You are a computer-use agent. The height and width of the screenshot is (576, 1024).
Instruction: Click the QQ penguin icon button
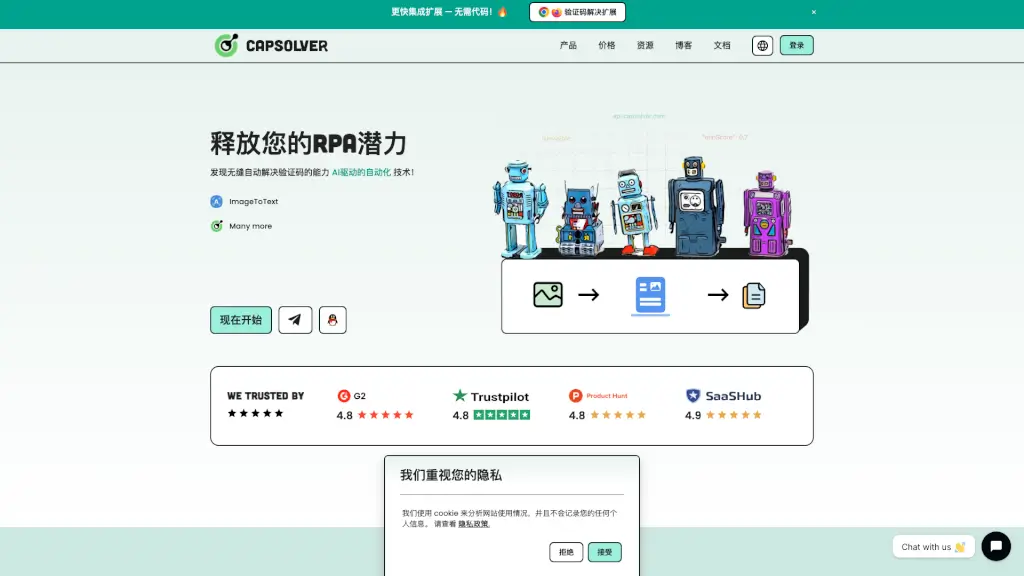[x=332, y=320]
